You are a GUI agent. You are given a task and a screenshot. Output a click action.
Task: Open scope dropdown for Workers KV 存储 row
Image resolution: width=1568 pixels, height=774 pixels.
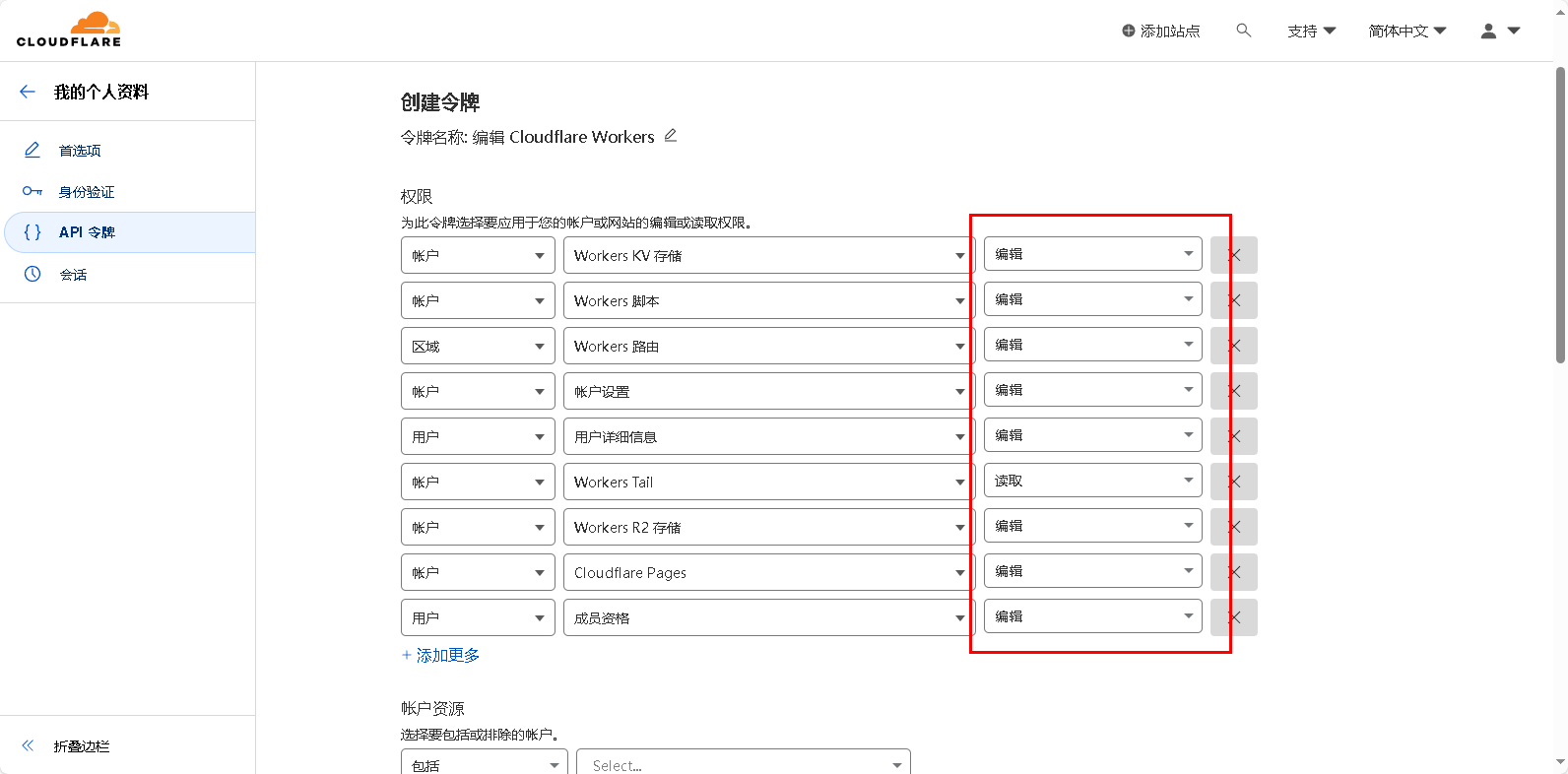coord(478,255)
